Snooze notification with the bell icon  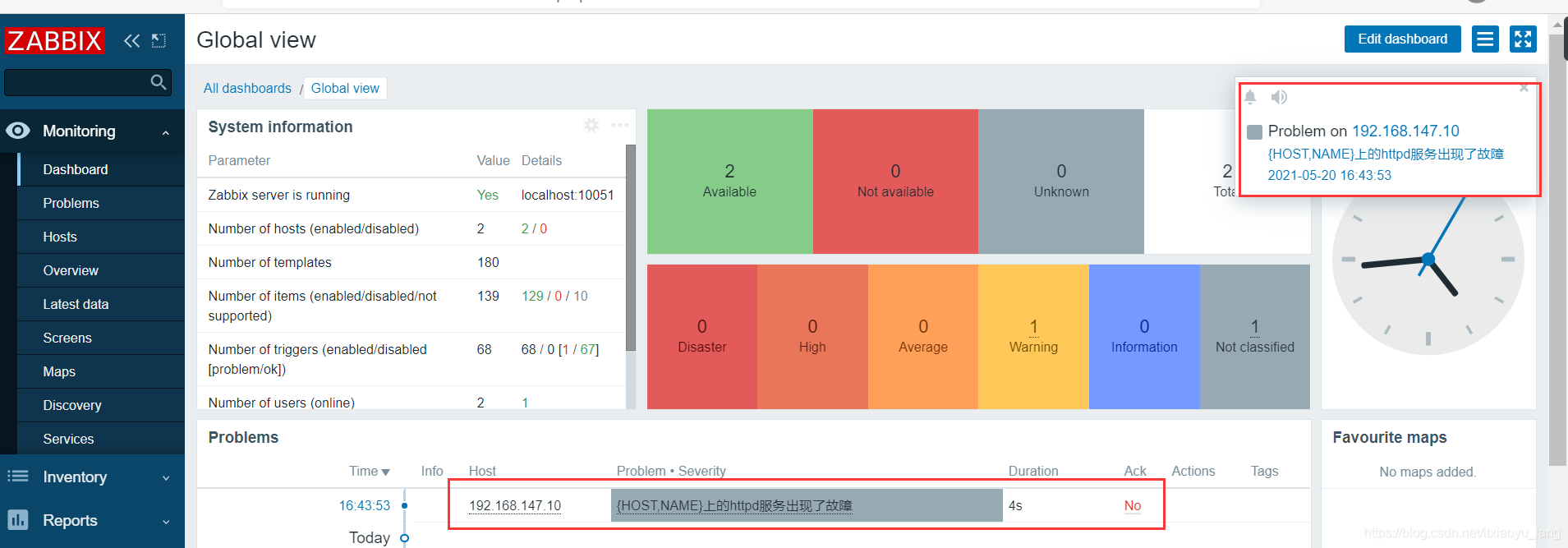1250,97
